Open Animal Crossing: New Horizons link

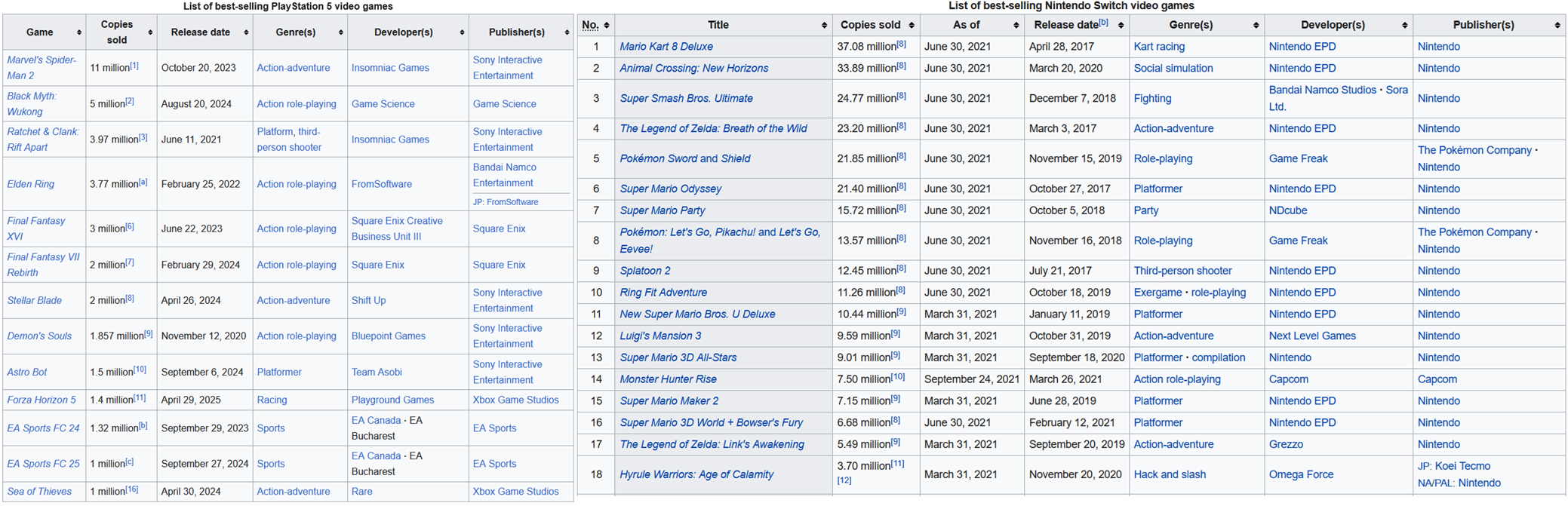pos(694,68)
